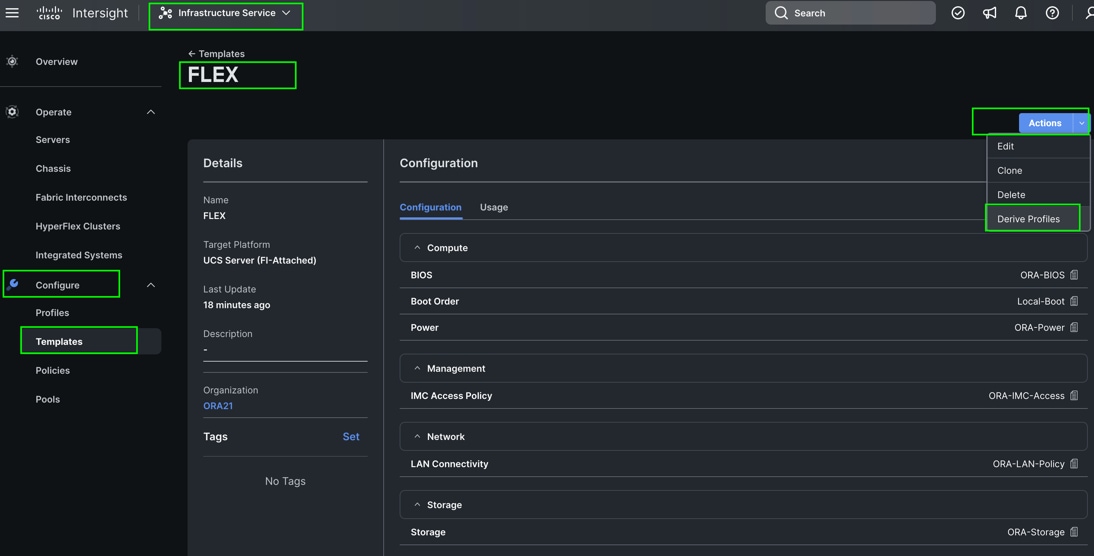Open Chassis in sidebar
The height and width of the screenshot is (556, 1094).
(53, 169)
